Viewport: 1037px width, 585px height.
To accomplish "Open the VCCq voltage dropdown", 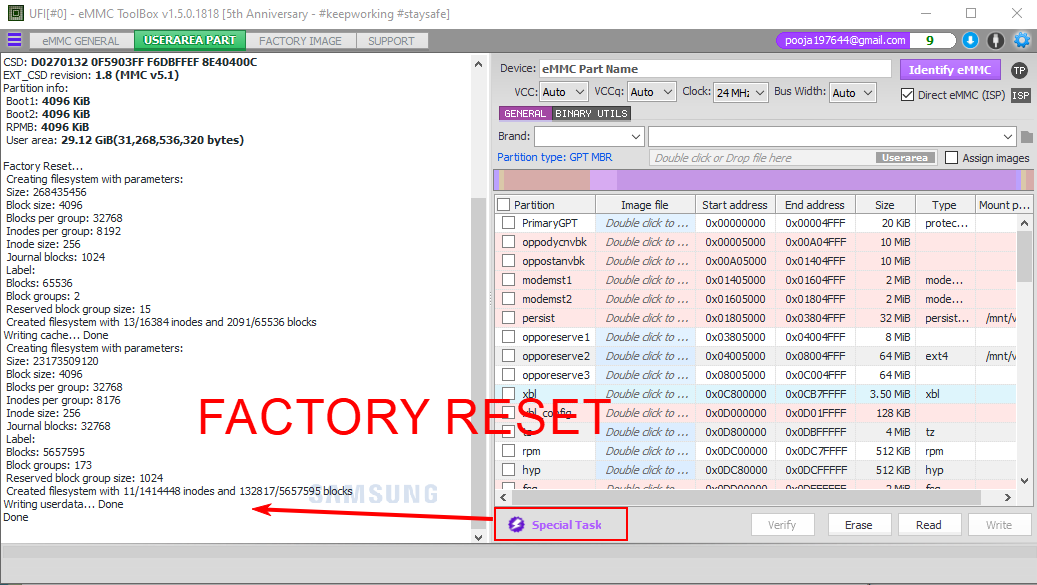I will (x=651, y=92).
